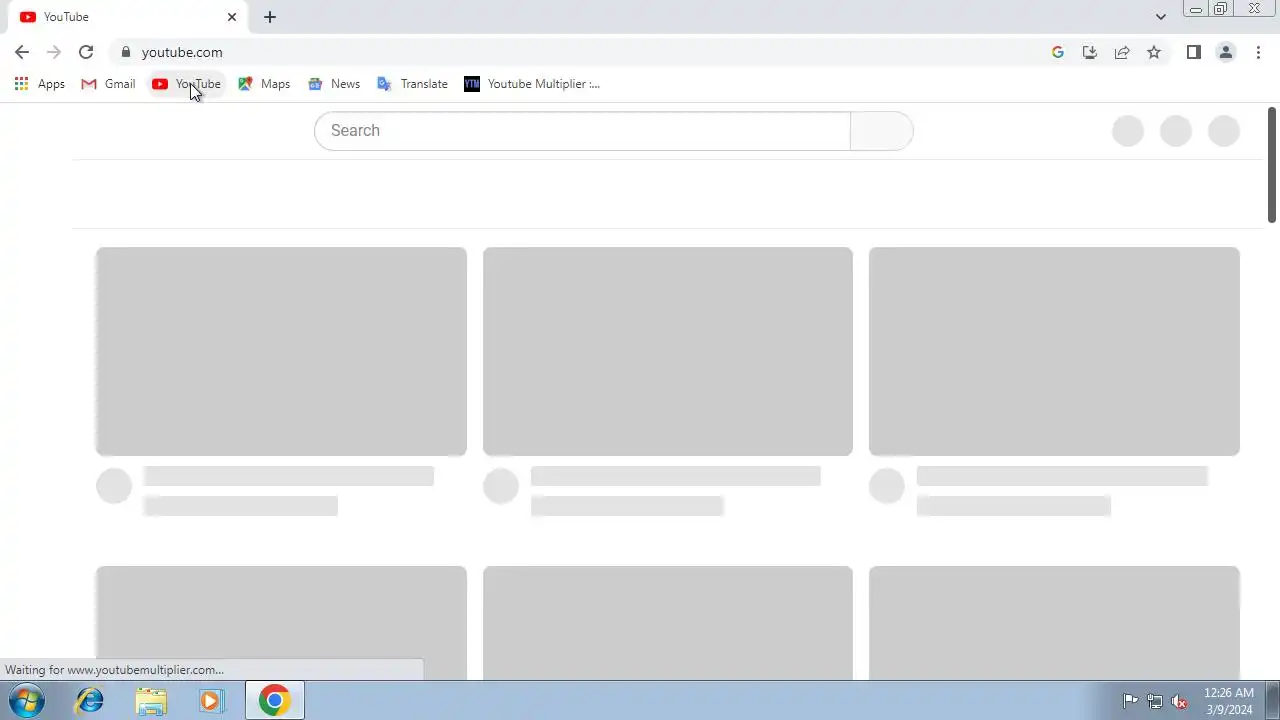Open the clock showing 12:26 AM
The height and width of the screenshot is (720, 1280).
[x=1228, y=701]
